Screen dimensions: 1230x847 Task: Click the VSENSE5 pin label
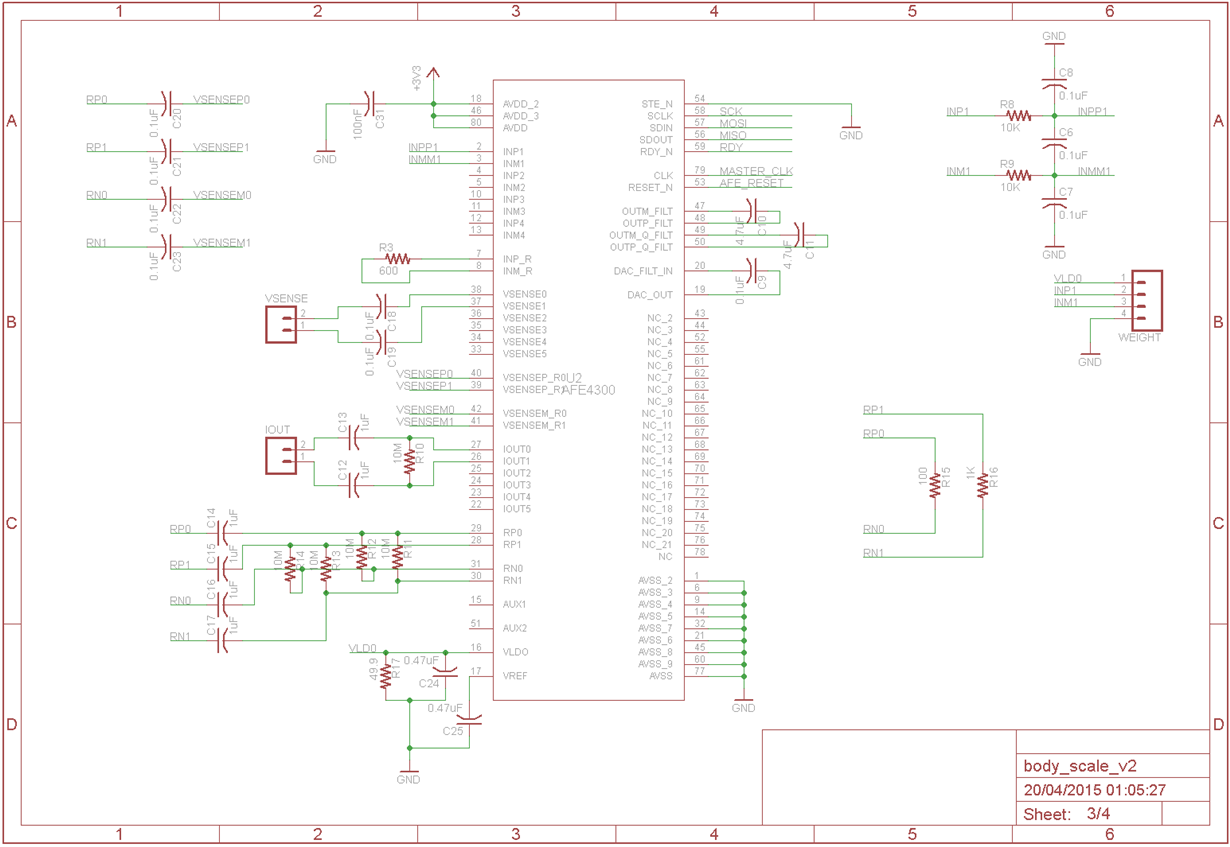525,354
